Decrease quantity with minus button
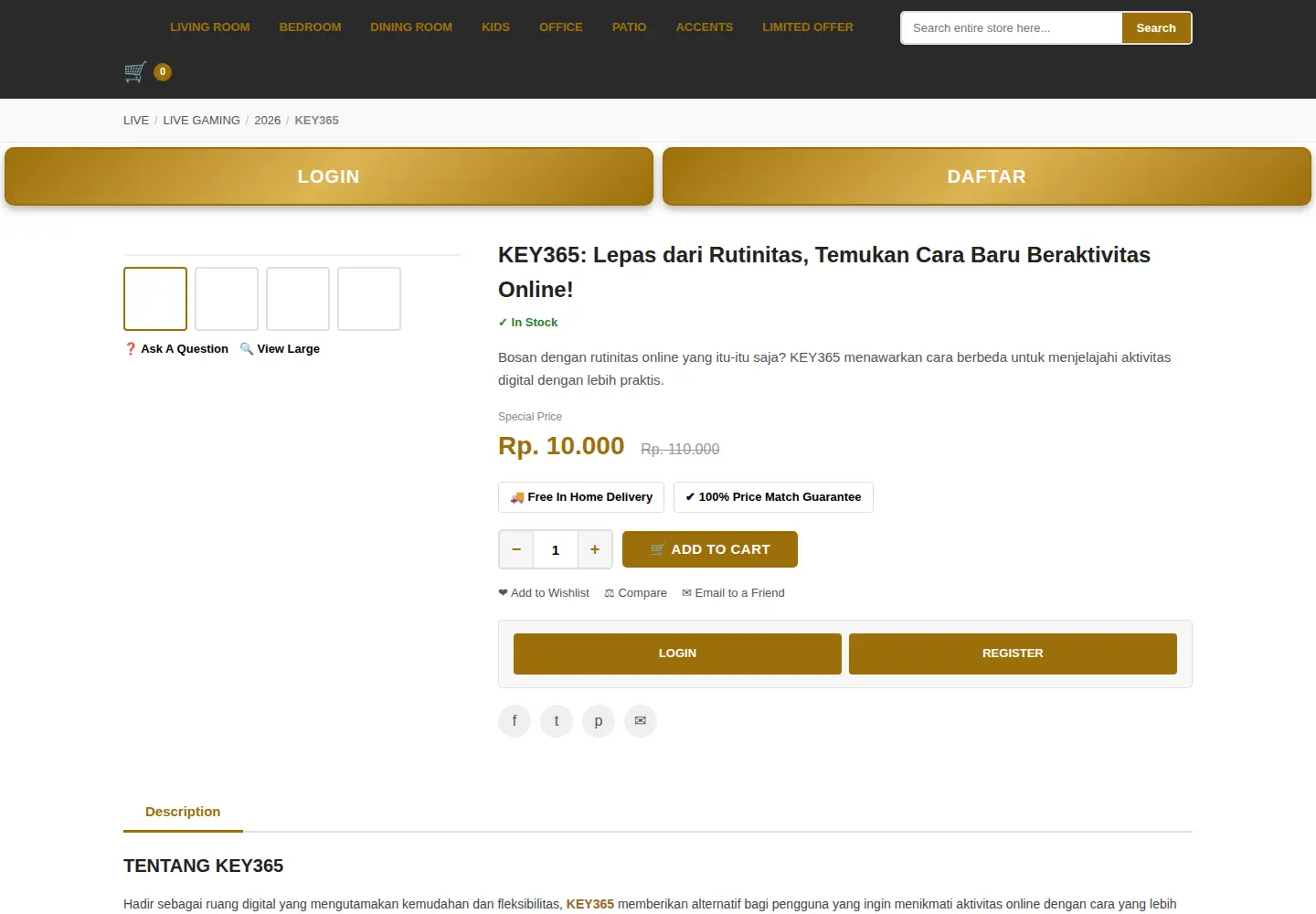This screenshot has width=1316, height=914. point(516,549)
